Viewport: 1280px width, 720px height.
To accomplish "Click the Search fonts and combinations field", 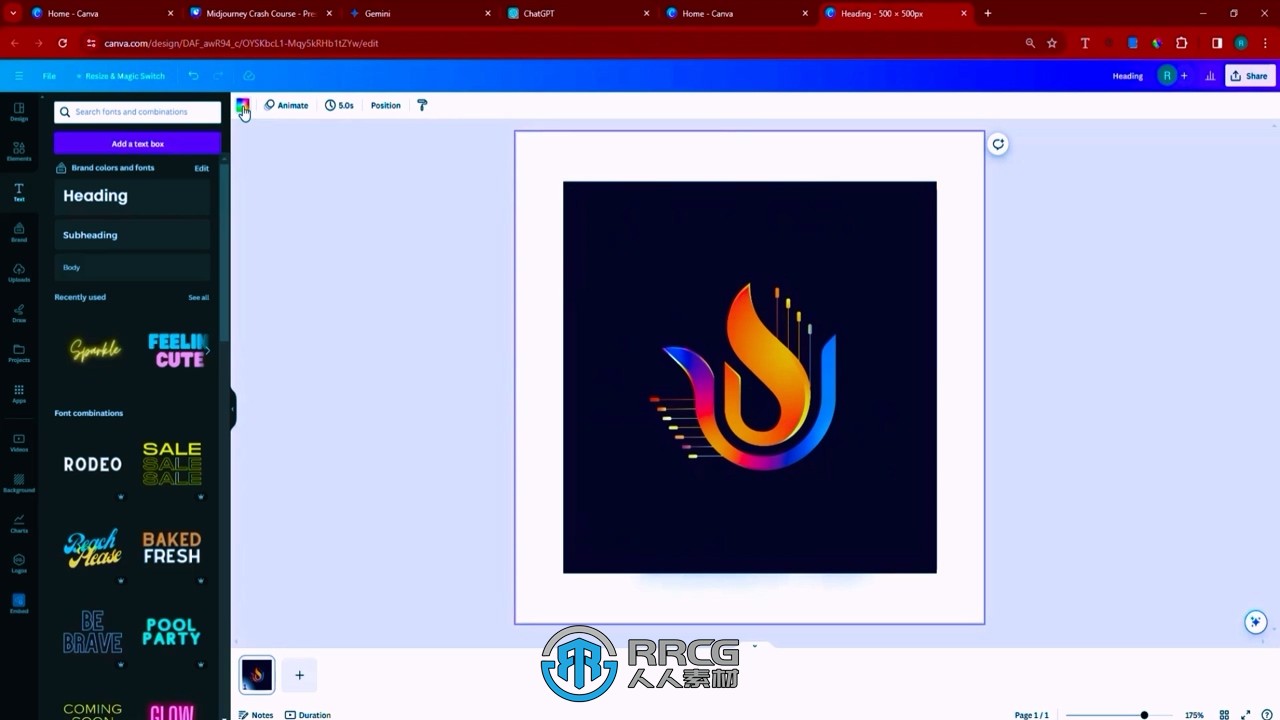I will (x=137, y=112).
